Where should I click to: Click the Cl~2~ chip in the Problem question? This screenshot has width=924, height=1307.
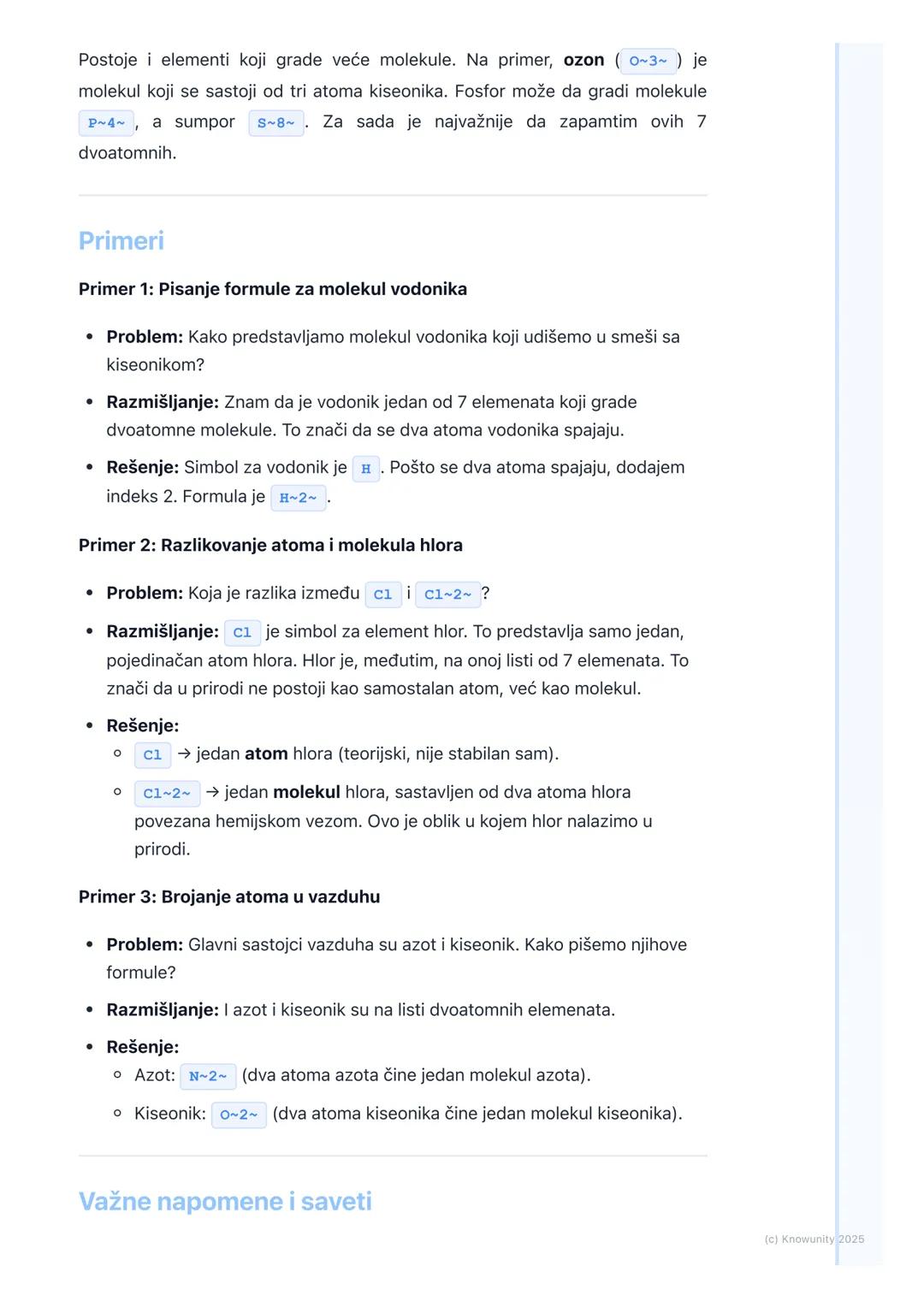(x=447, y=594)
